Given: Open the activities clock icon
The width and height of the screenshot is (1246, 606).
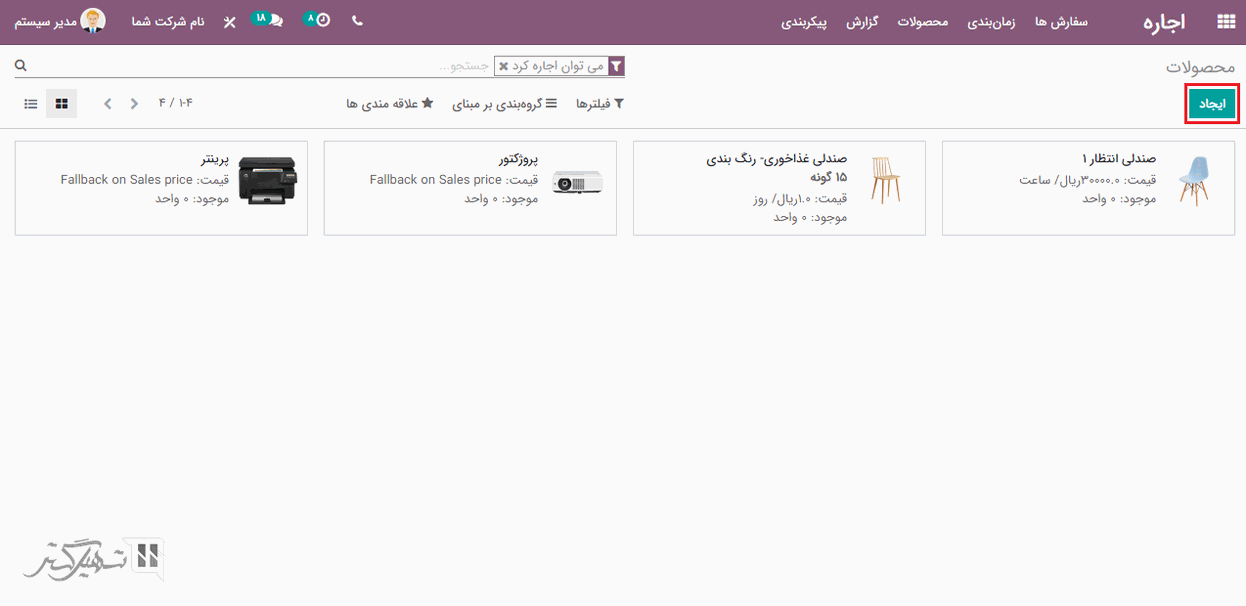Looking at the screenshot, I should coord(318,20).
